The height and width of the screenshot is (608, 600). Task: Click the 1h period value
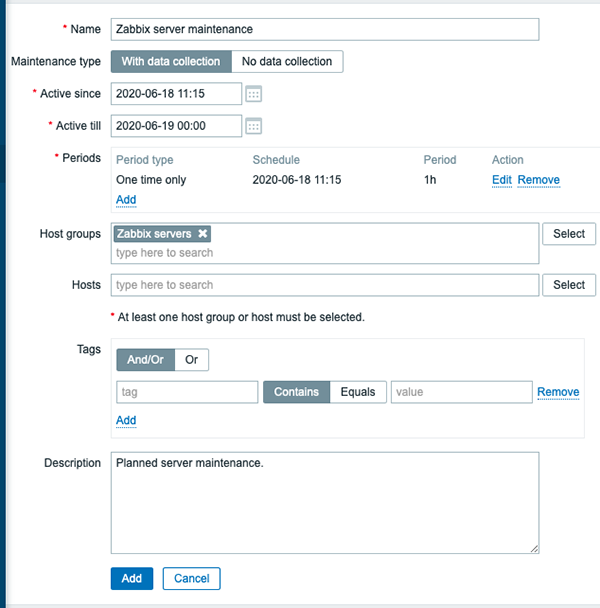tap(430, 180)
